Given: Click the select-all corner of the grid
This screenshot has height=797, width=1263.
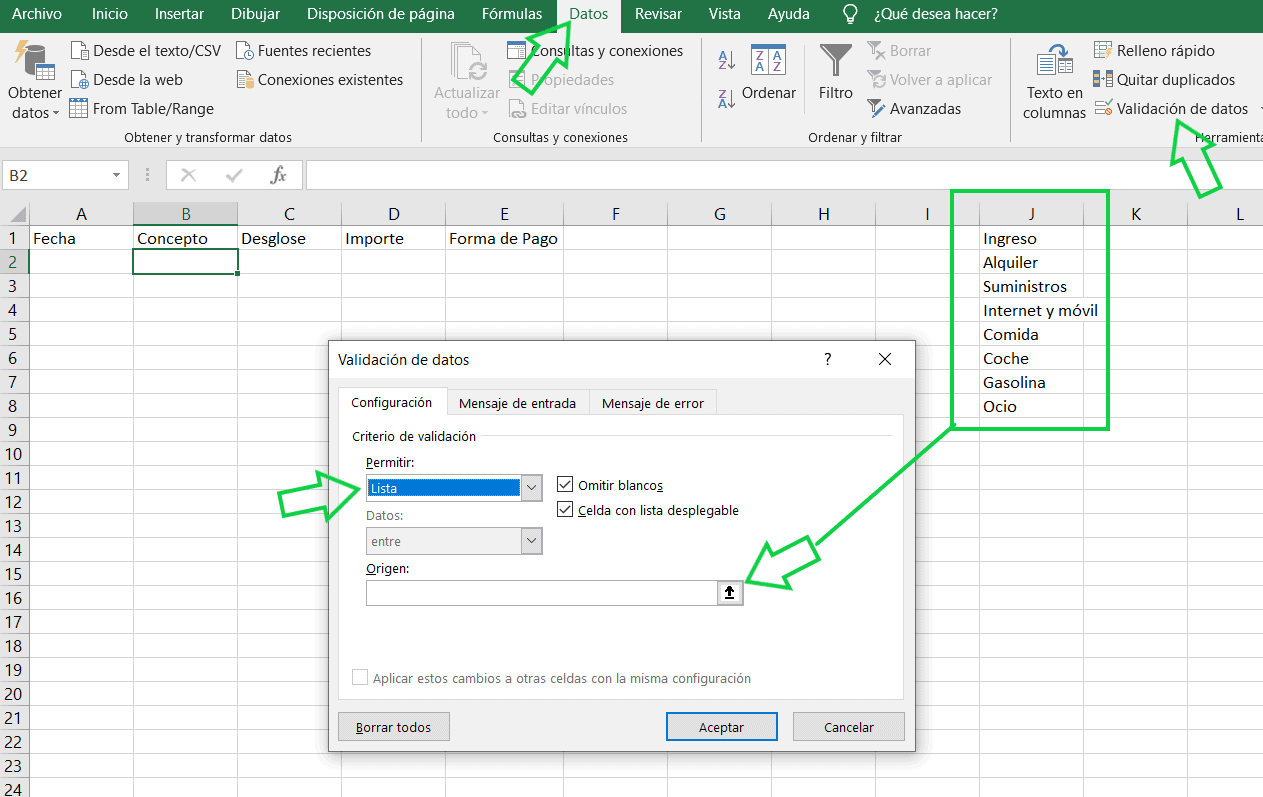Looking at the screenshot, I should 14,214.
